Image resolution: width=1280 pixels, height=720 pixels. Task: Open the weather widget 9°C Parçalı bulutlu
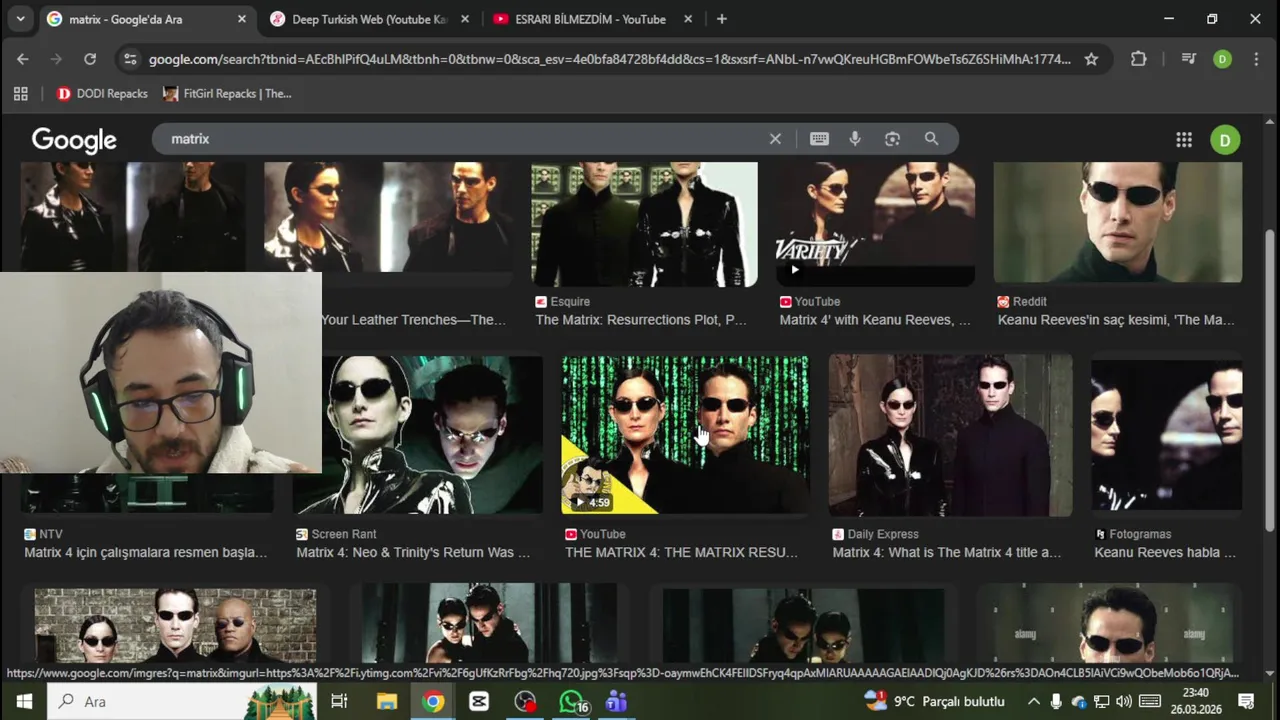(935, 701)
